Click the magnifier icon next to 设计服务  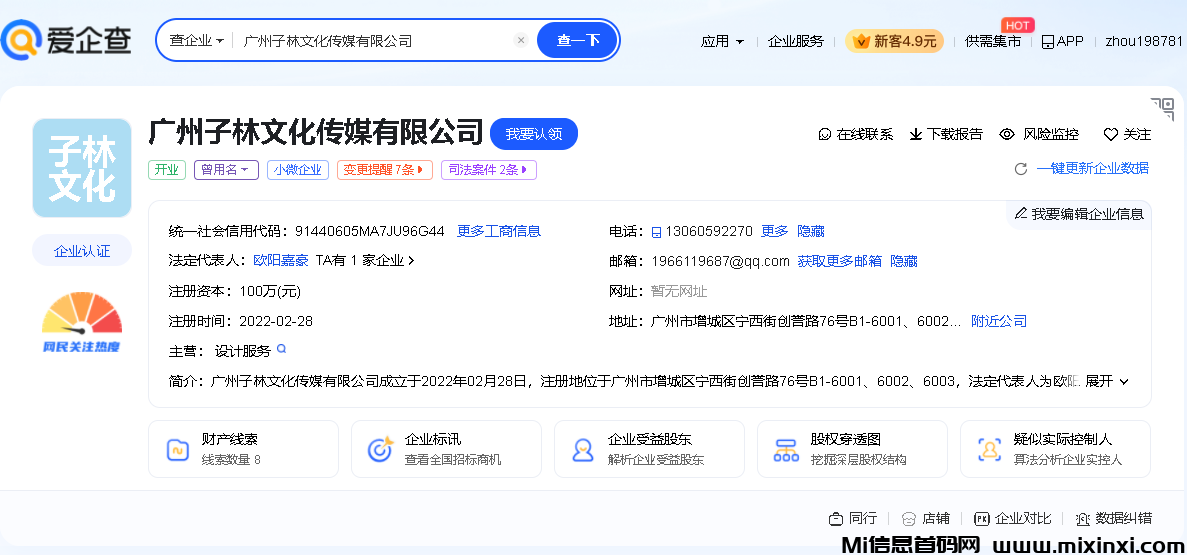[282, 350]
